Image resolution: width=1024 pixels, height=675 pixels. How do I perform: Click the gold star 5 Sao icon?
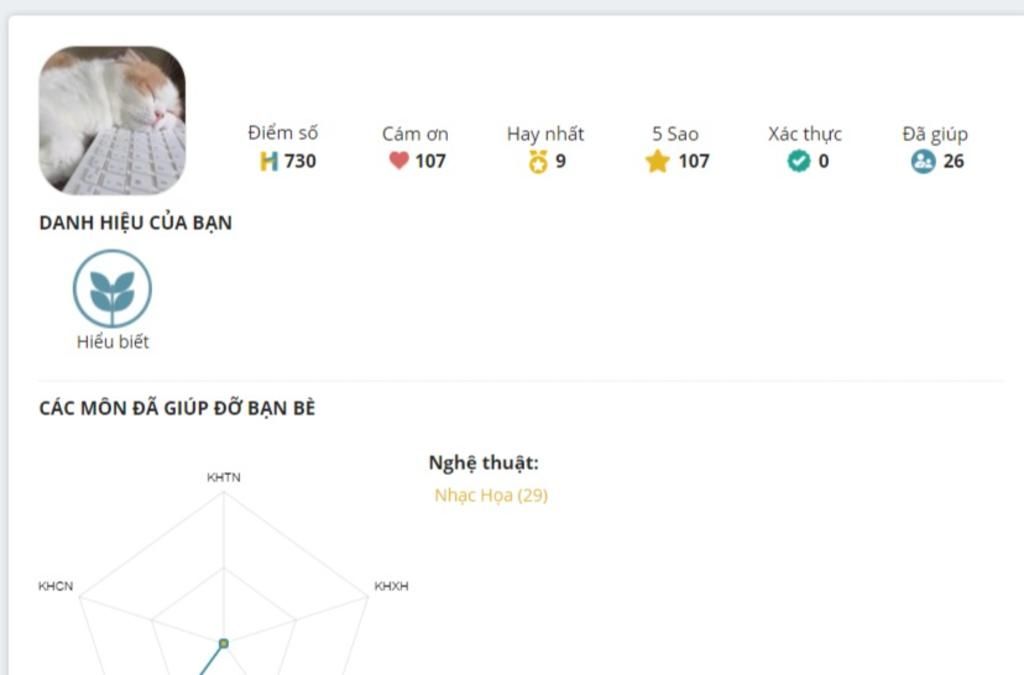(657, 161)
